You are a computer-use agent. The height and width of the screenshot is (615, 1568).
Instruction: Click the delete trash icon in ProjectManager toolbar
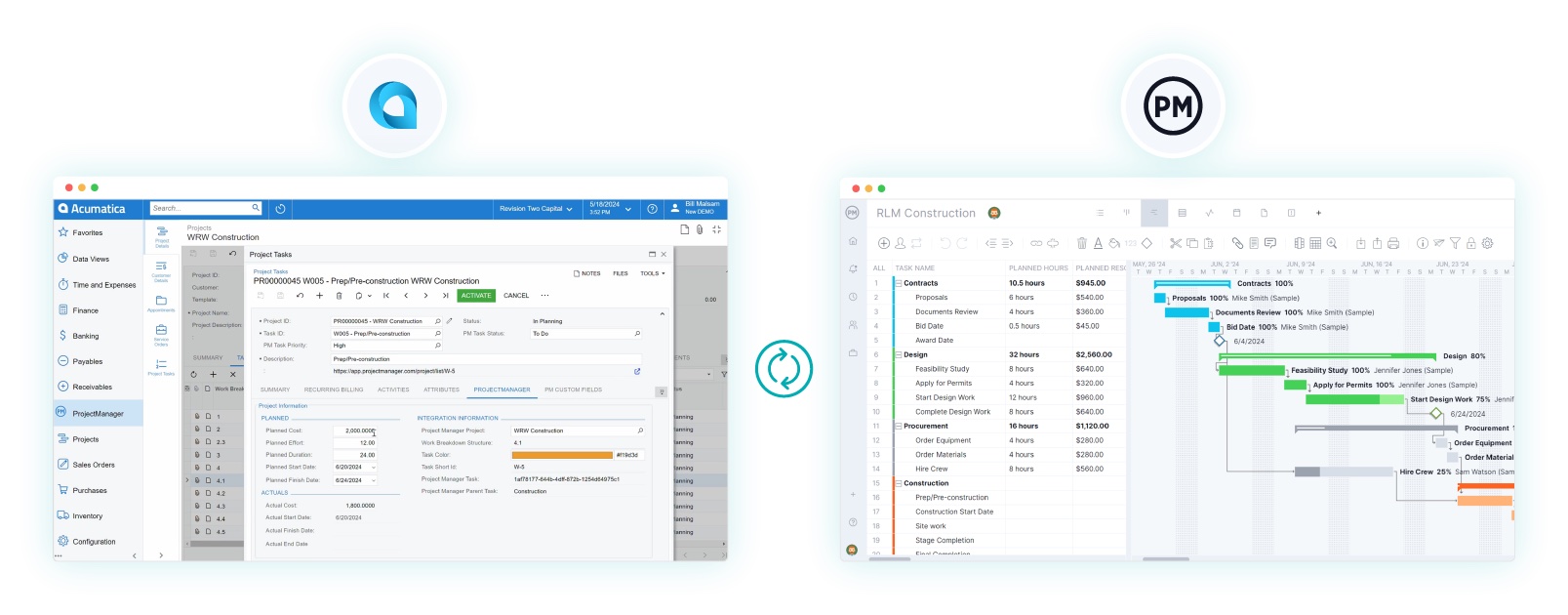(x=1081, y=243)
